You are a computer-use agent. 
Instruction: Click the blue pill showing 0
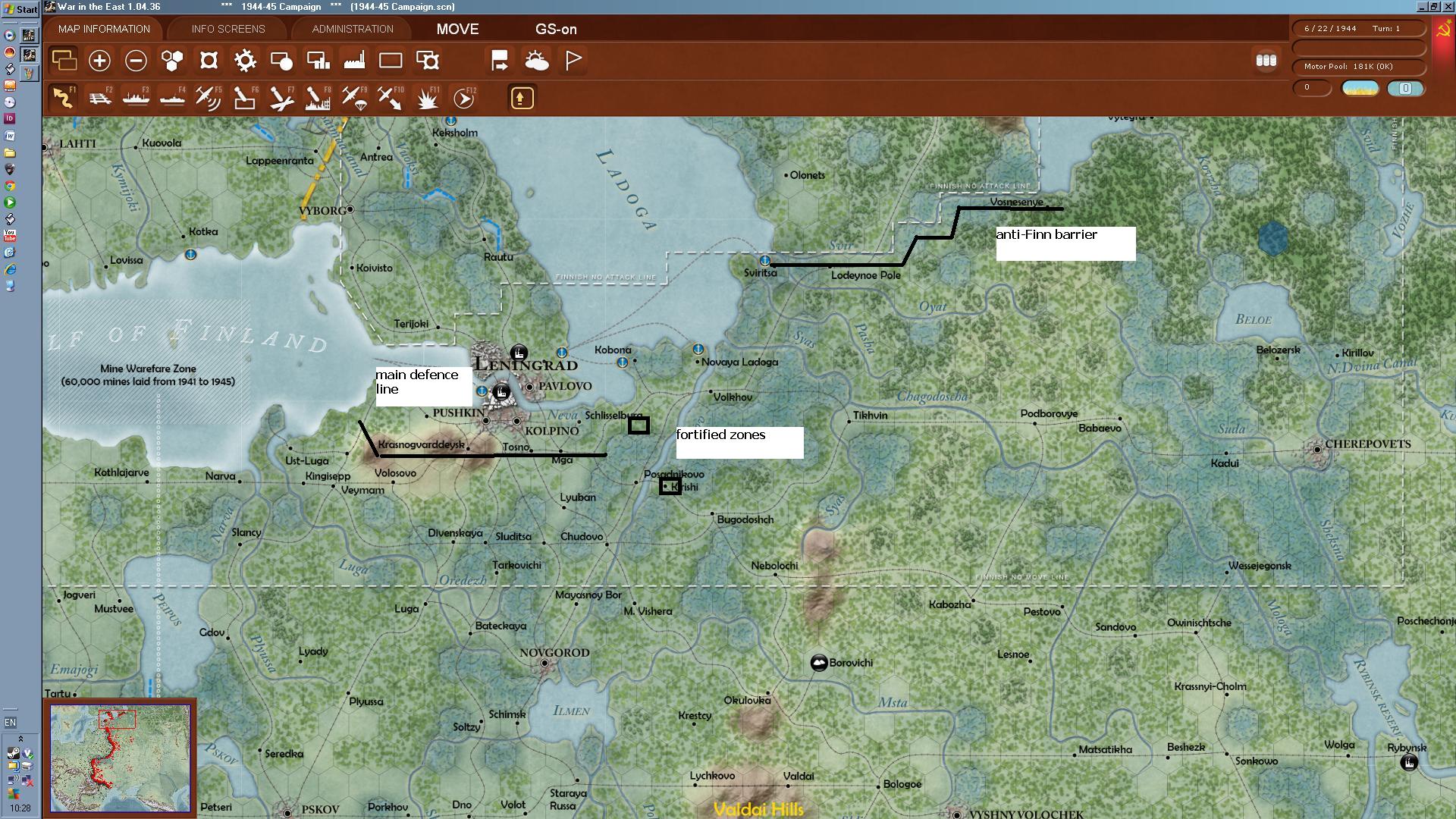point(1405,88)
